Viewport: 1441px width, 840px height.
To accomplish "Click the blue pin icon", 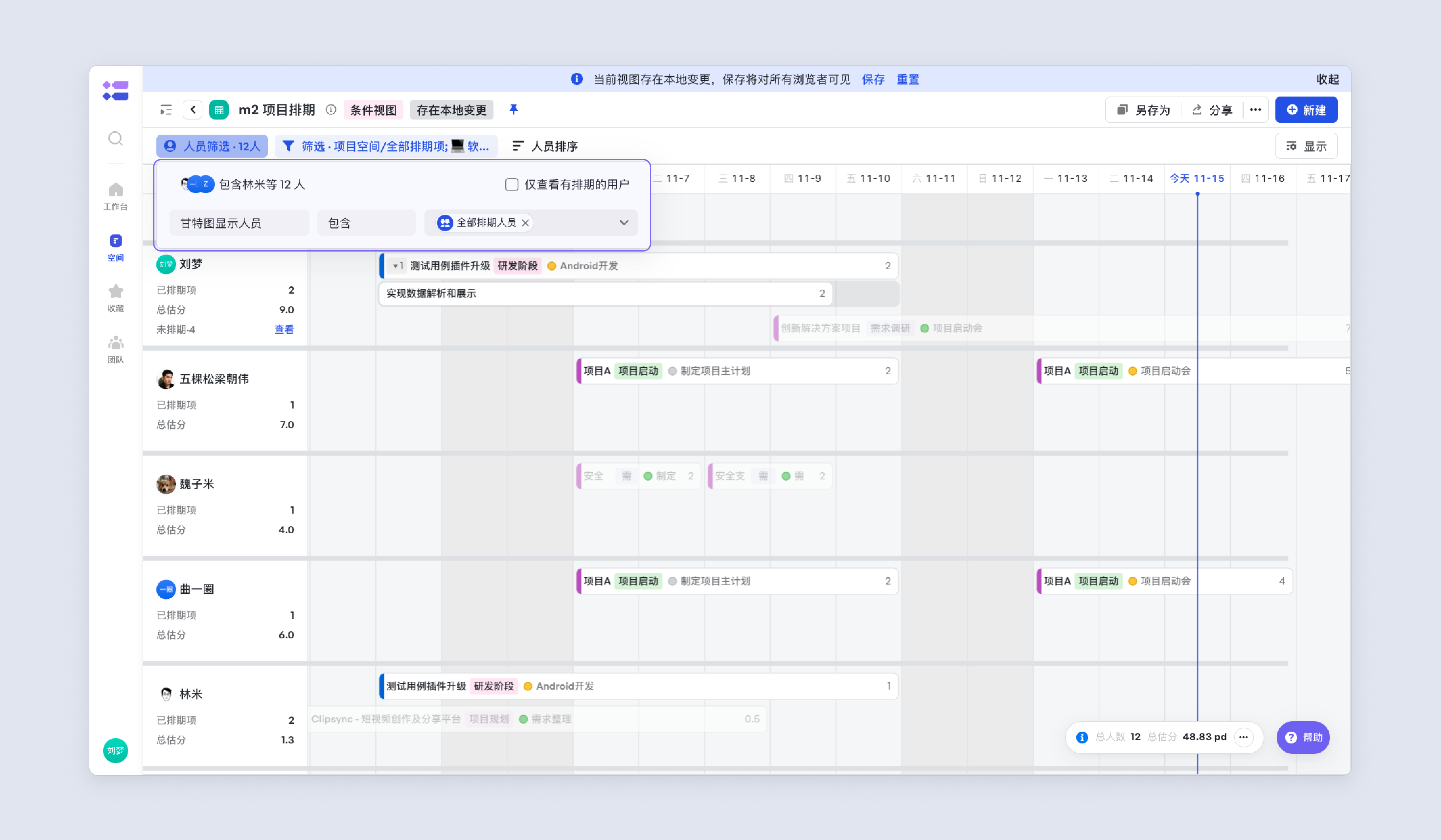I will click(x=514, y=109).
